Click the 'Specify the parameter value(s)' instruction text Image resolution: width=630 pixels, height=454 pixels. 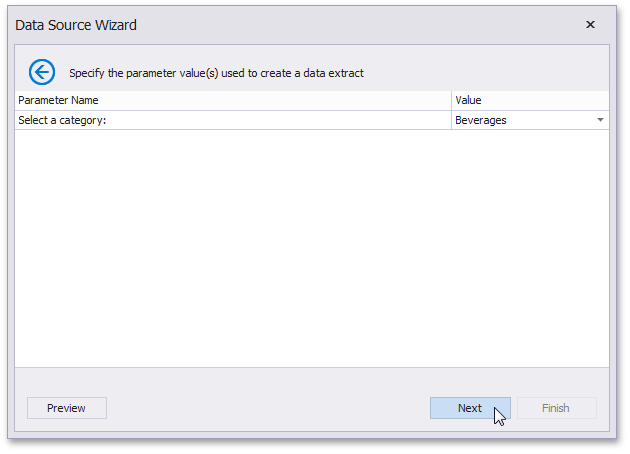(216, 73)
